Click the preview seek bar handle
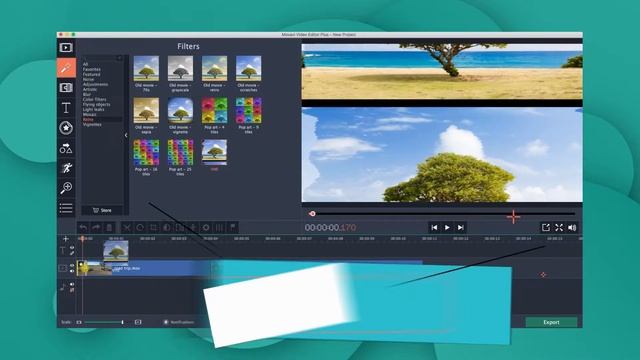Viewport: 640px width, 360px height. tap(312, 213)
